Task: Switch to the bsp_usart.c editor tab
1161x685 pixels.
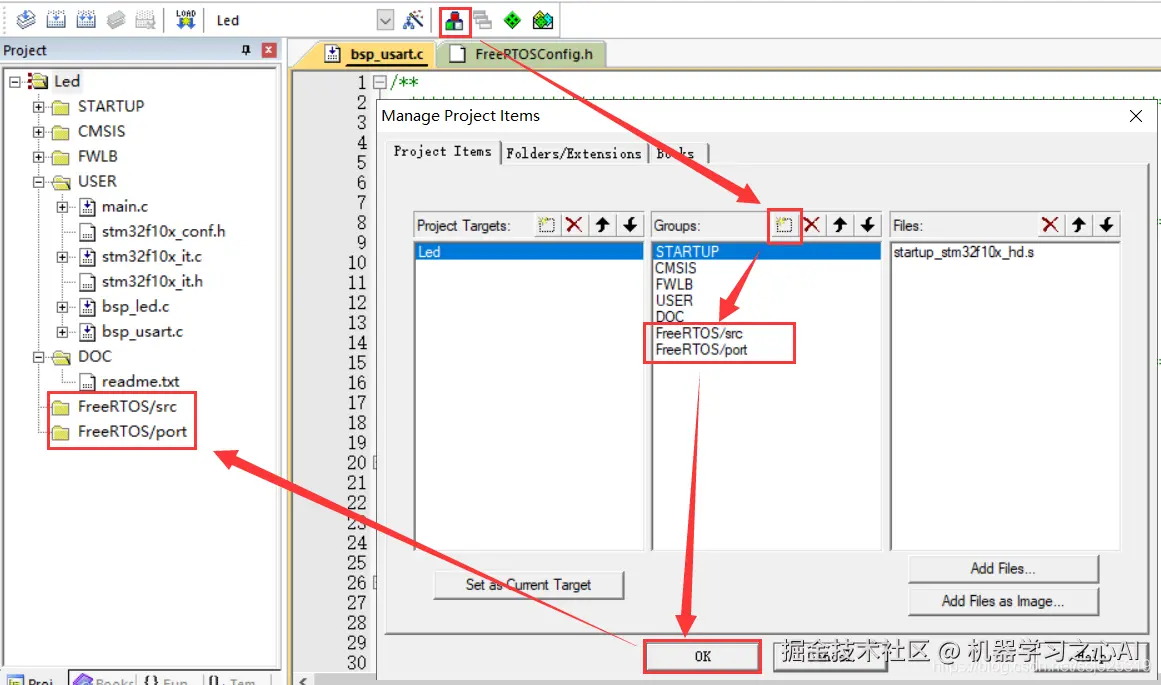Action: tap(378, 54)
